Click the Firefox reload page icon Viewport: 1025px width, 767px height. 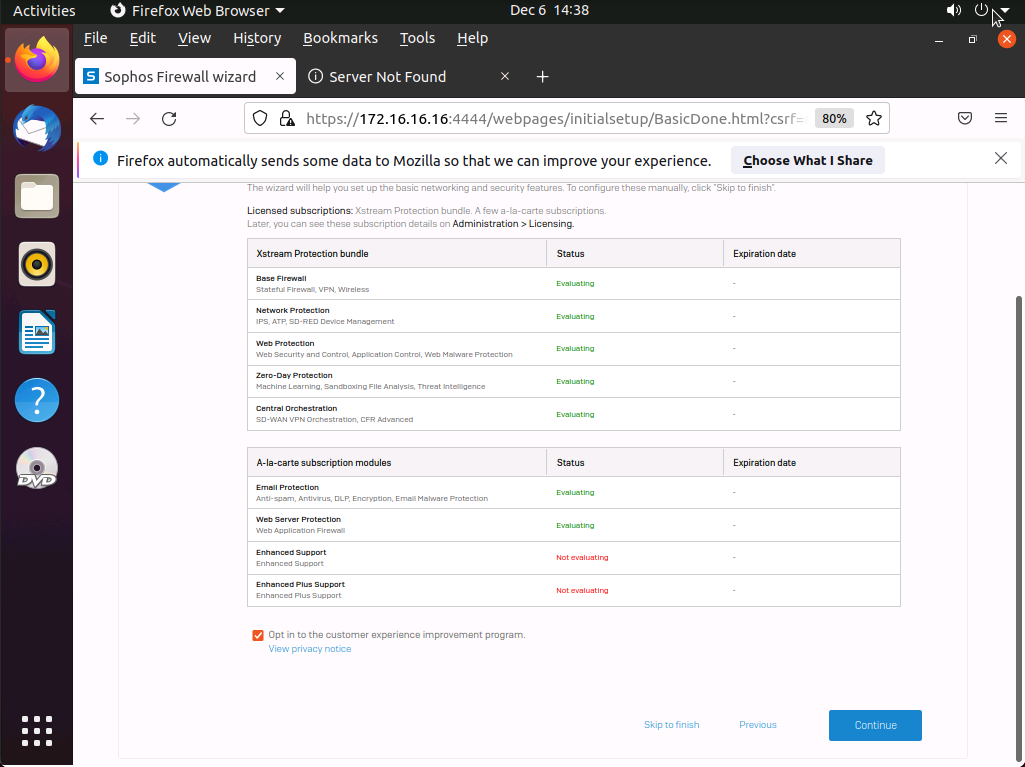click(169, 119)
